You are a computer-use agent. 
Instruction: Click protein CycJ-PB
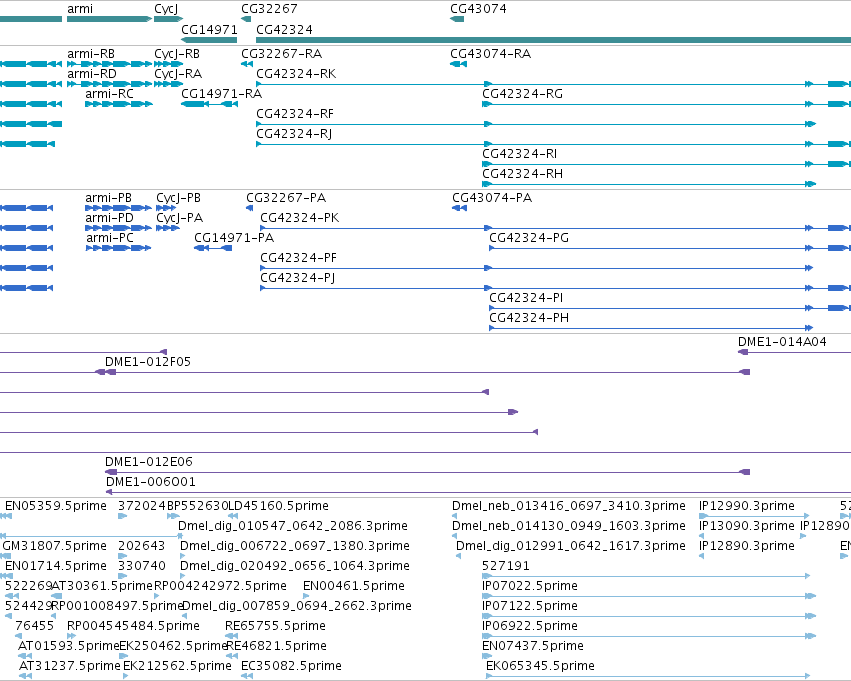179,199
